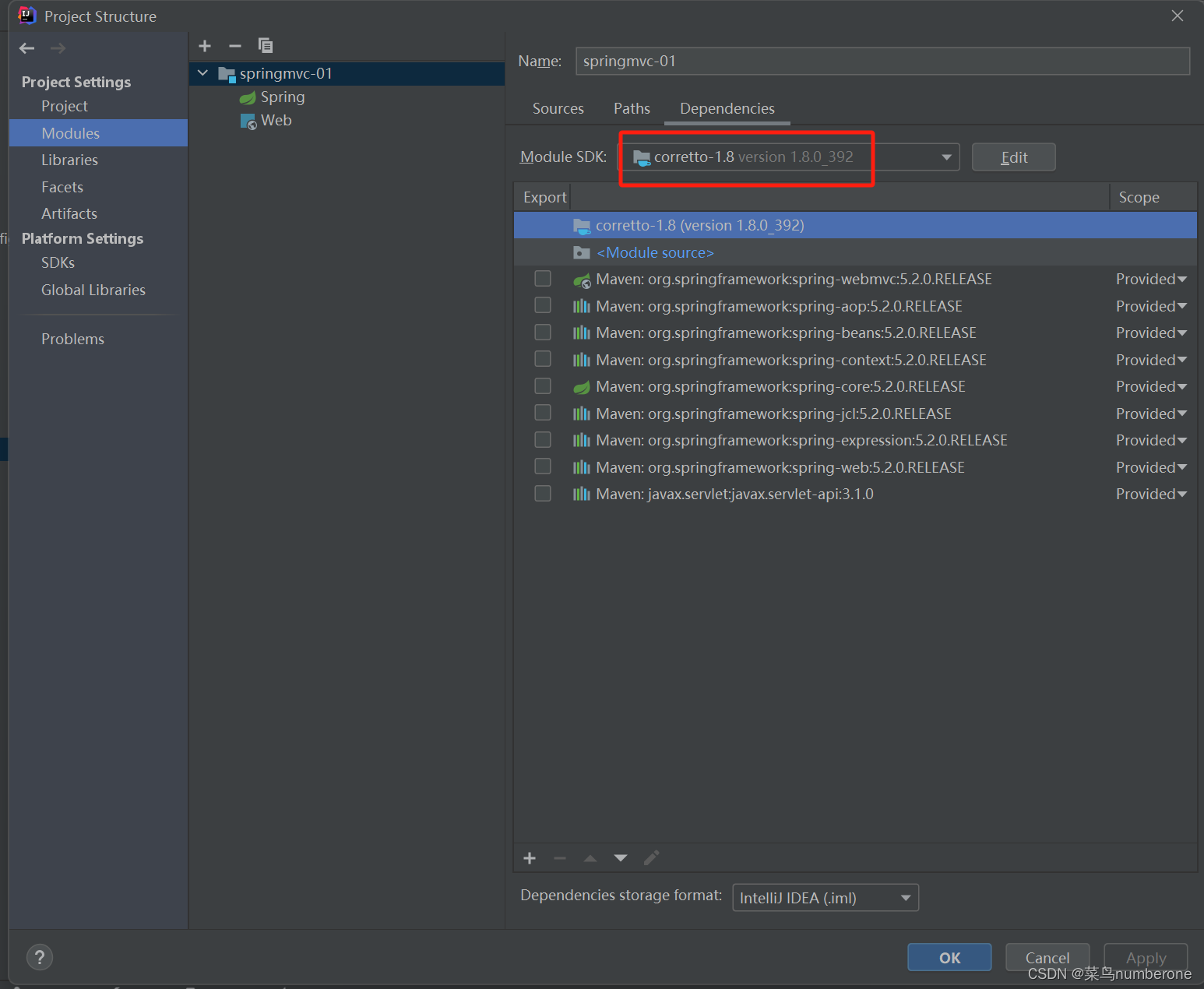Check Export for spring-context dependency
This screenshot has width=1204, height=989.
[543, 359]
